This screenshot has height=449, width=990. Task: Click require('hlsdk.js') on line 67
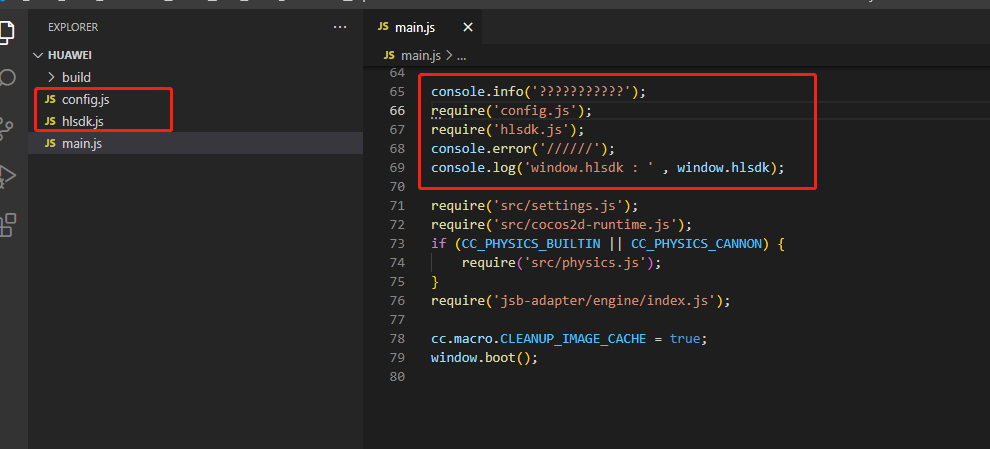tap(508, 129)
